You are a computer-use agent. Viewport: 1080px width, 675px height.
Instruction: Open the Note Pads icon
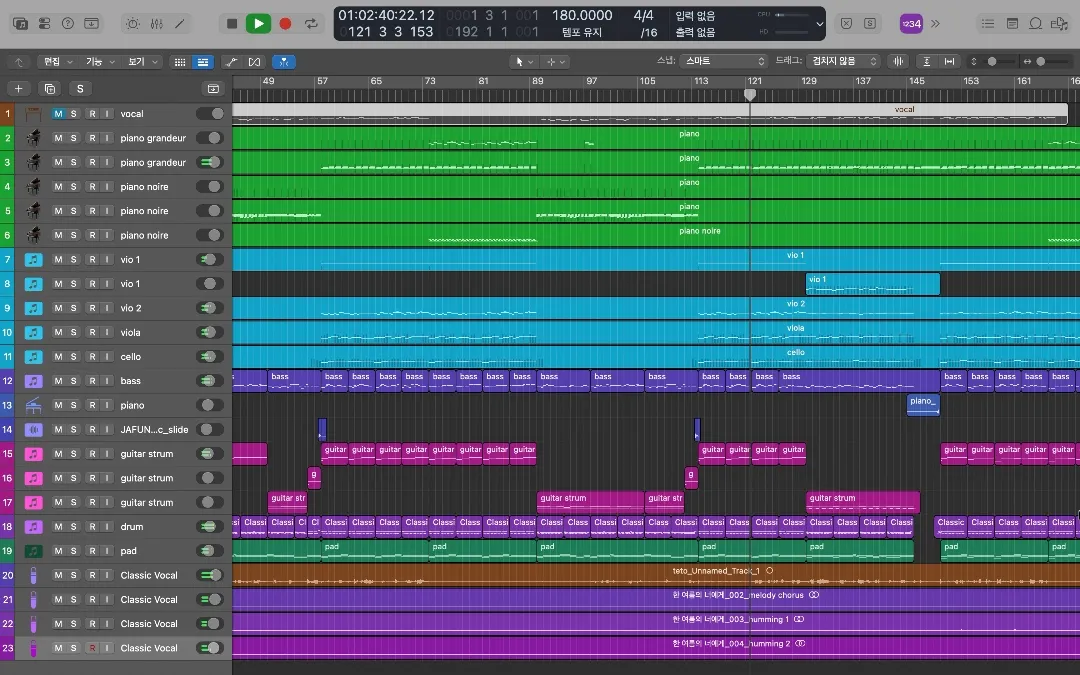pyautogui.click(x=1012, y=23)
